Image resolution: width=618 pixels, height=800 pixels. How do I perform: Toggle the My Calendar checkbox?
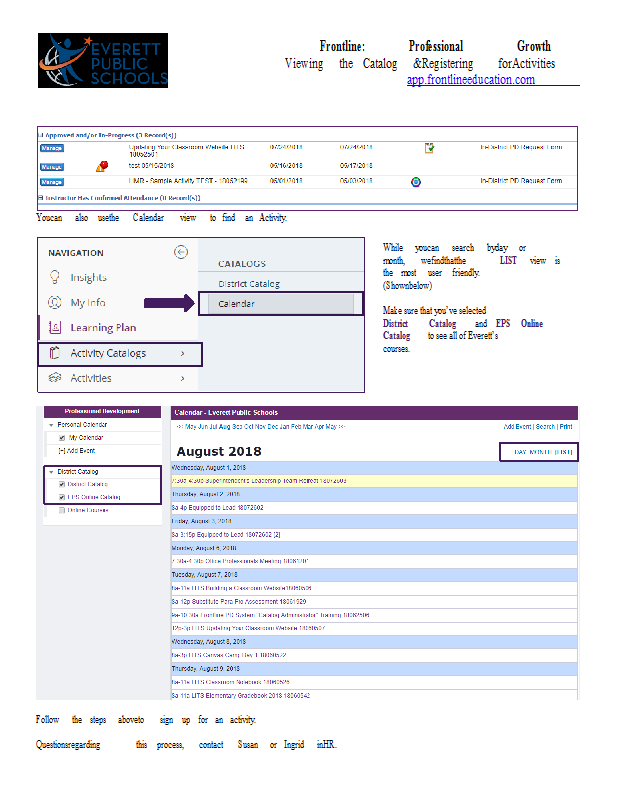(62, 438)
